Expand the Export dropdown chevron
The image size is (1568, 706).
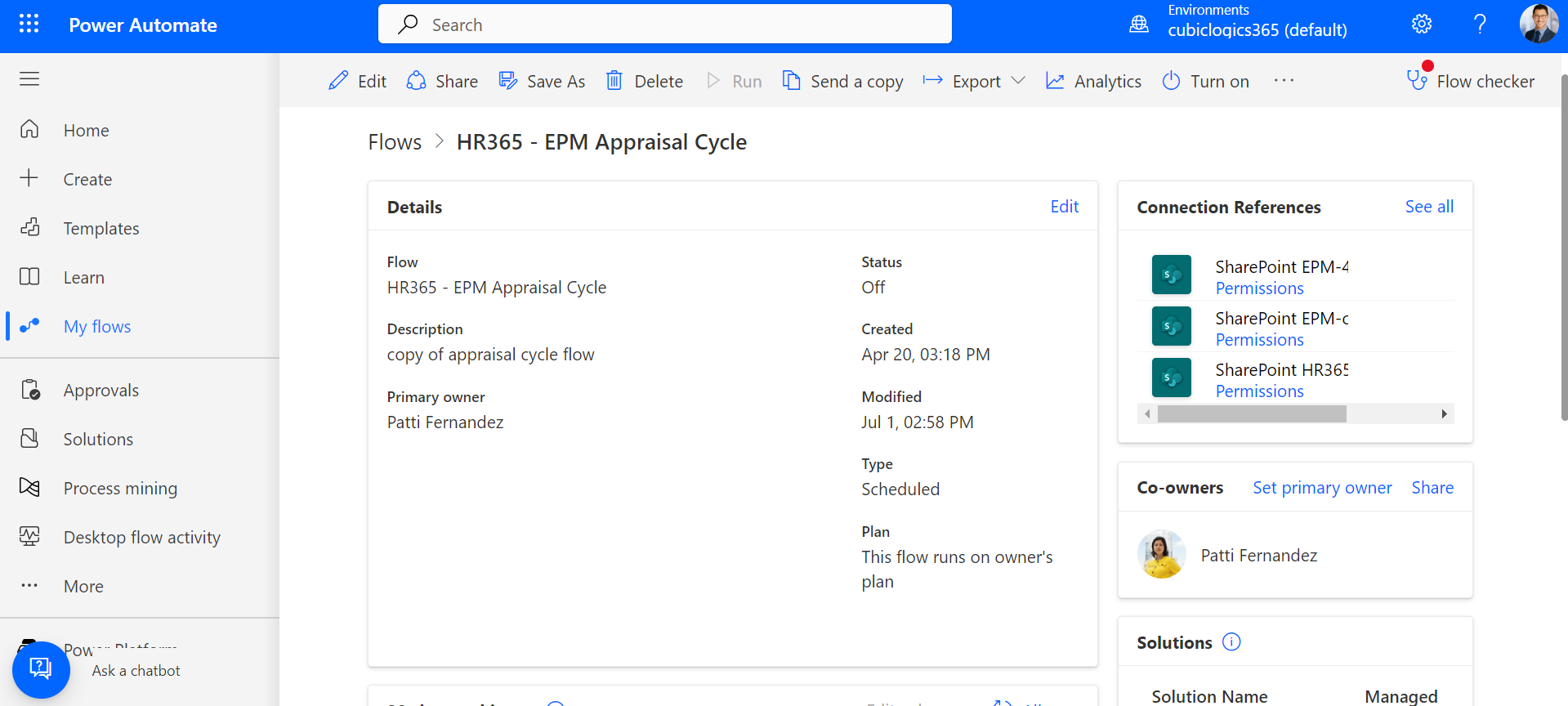pos(1018,80)
